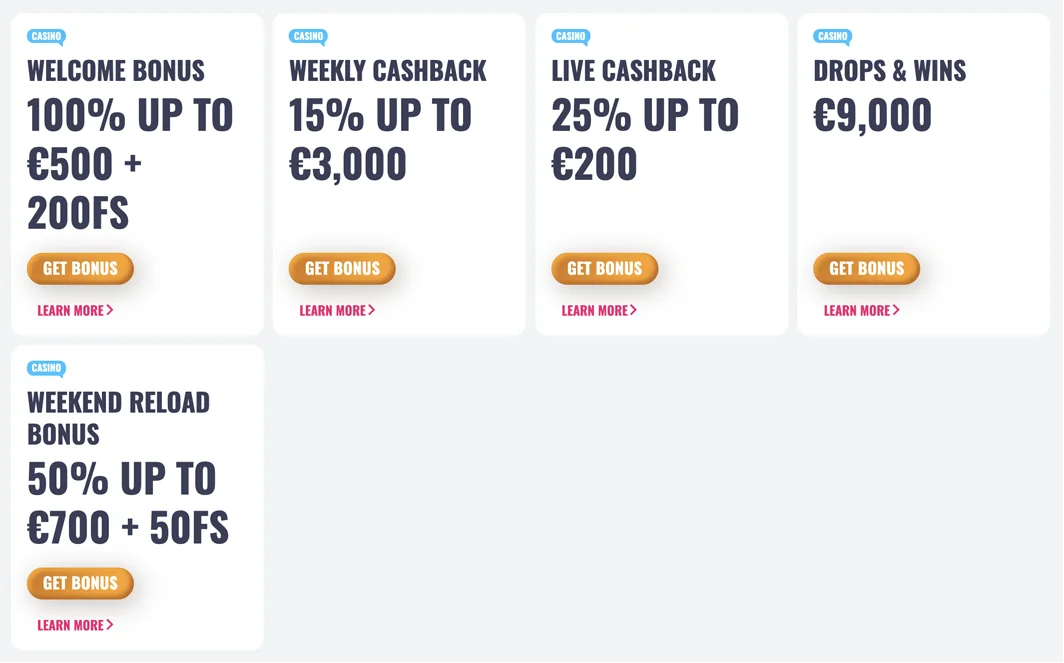Screen dimensions: 1064x663
Task: Open Learn More under Drops & Wins
Action: (x=862, y=310)
